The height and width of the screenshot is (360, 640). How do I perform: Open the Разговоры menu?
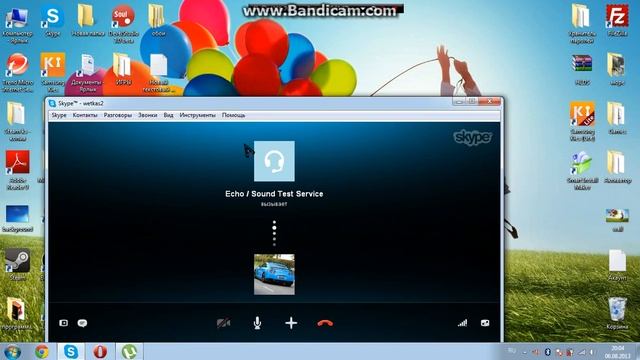pyautogui.click(x=118, y=115)
